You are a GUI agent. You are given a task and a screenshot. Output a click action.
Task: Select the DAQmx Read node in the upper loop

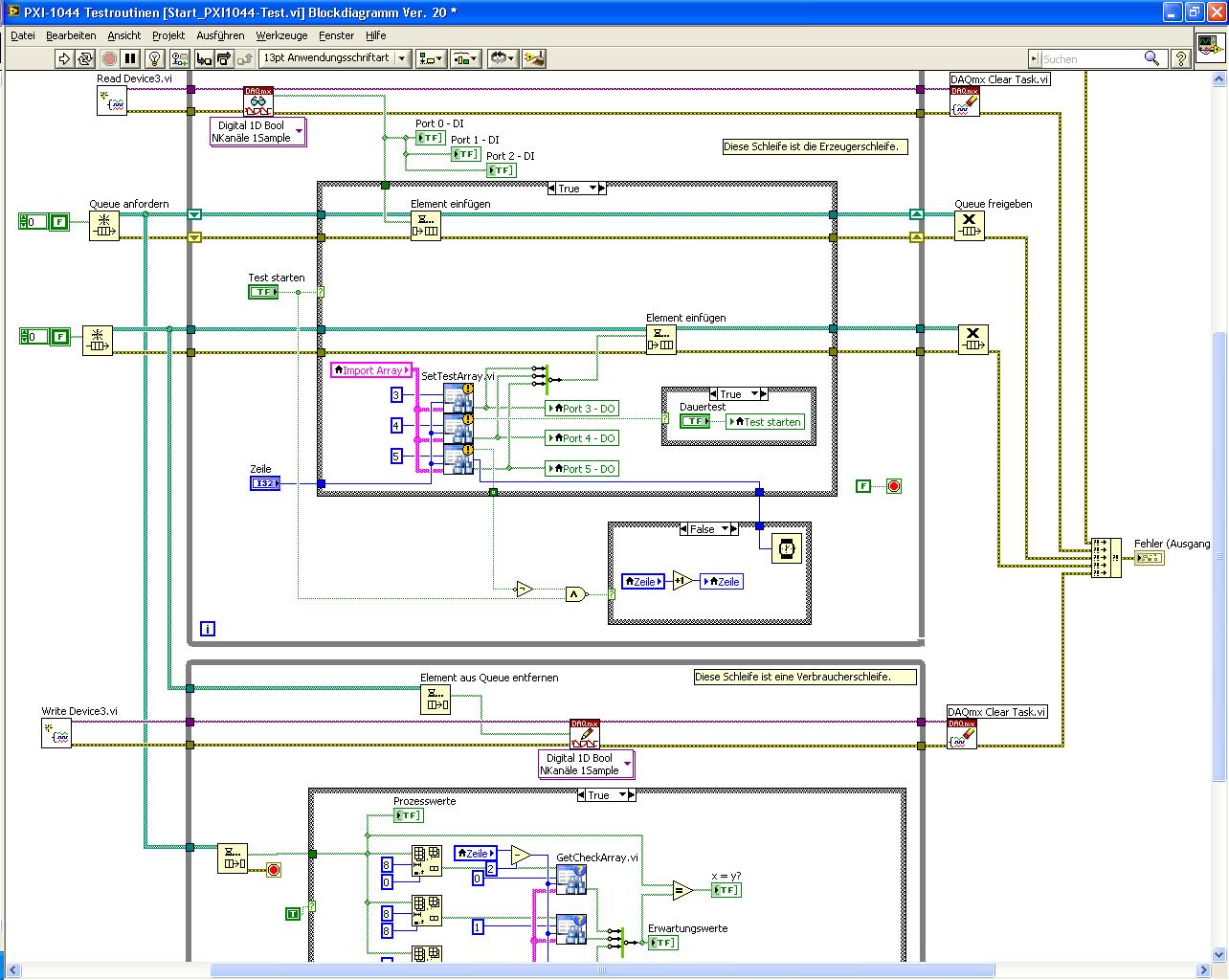tap(258, 100)
